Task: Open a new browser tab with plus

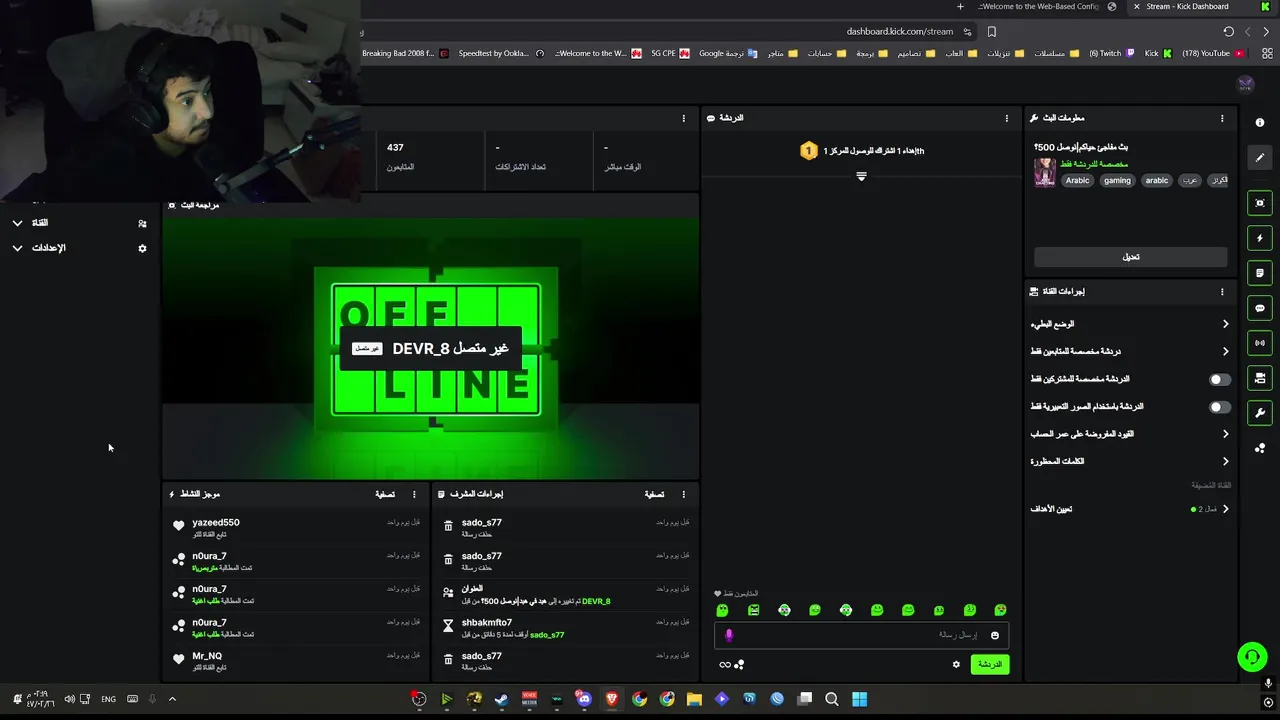Action: pos(960,7)
